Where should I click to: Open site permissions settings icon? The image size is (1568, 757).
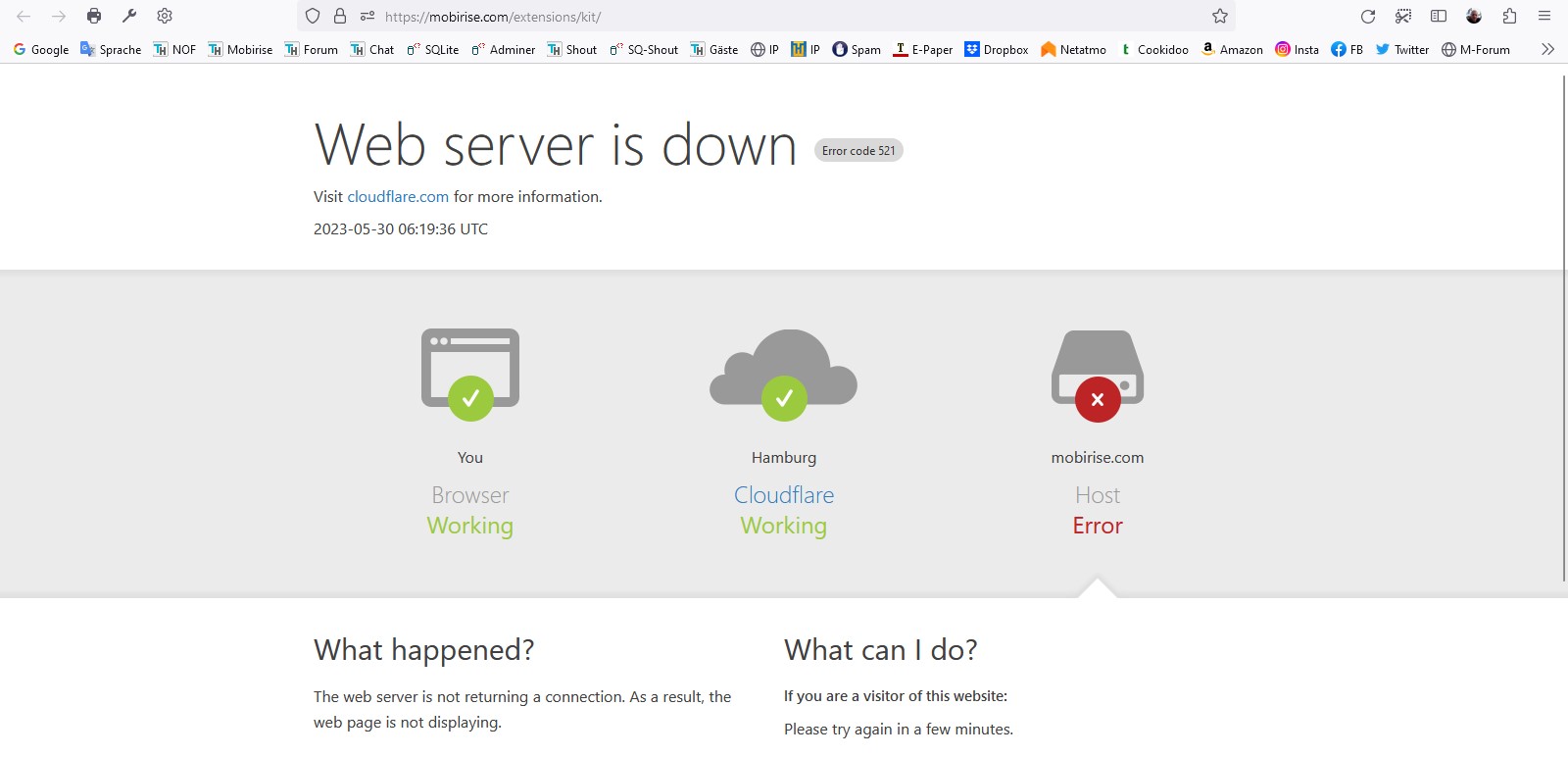(x=367, y=16)
